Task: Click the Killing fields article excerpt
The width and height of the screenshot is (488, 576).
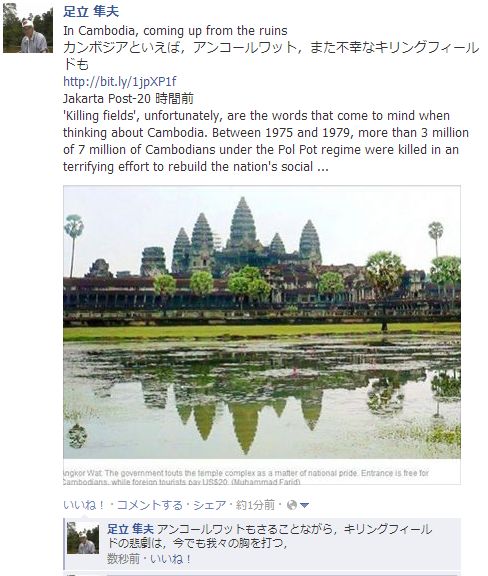Action: 266,141
